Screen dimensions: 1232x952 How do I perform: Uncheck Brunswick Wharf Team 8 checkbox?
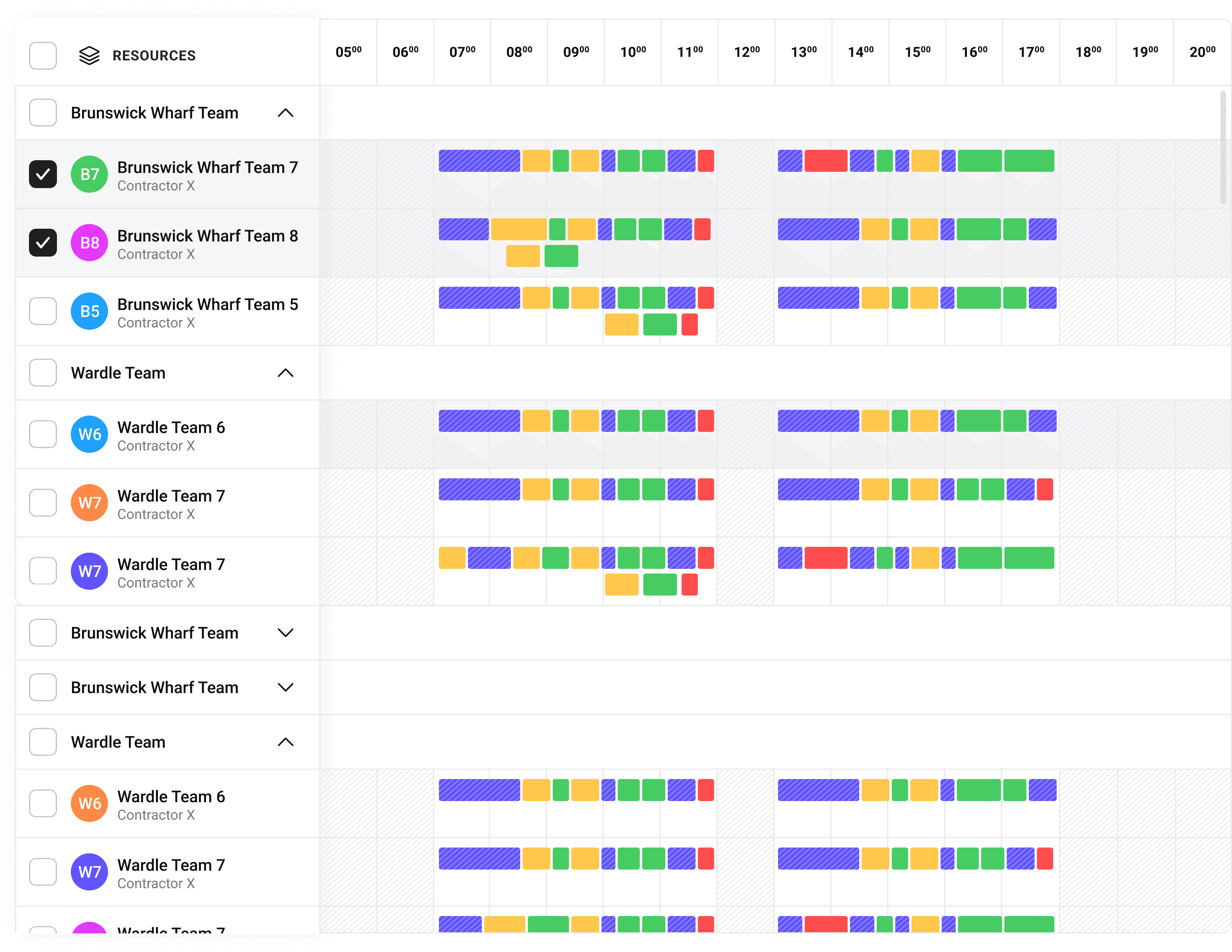(43, 243)
